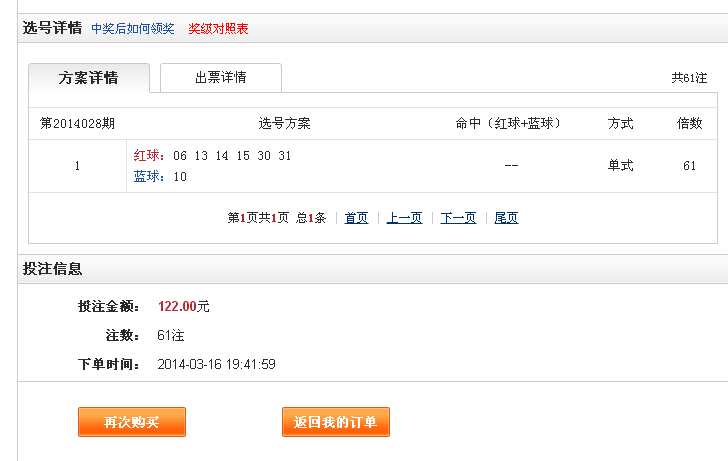Switch to the 出票详情 tab
This screenshot has height=461, width=728.
pos(221,78)
